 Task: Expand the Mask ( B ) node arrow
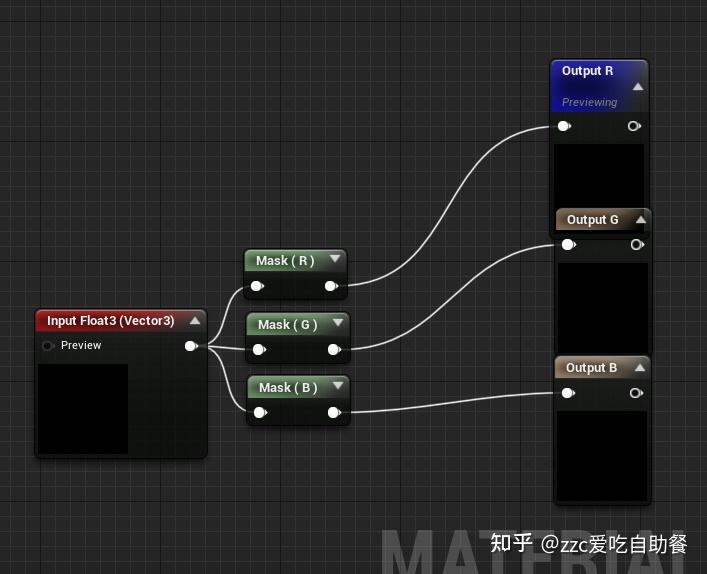click(x=338, y=386)
